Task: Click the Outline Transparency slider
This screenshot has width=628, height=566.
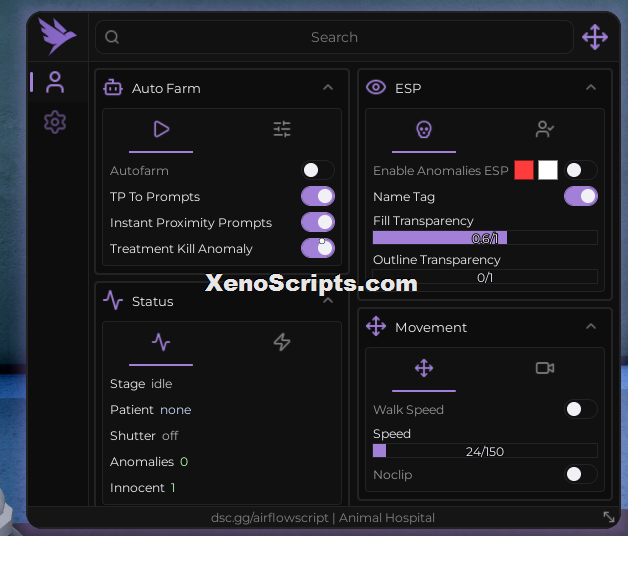Action: (x=485, y=277)
